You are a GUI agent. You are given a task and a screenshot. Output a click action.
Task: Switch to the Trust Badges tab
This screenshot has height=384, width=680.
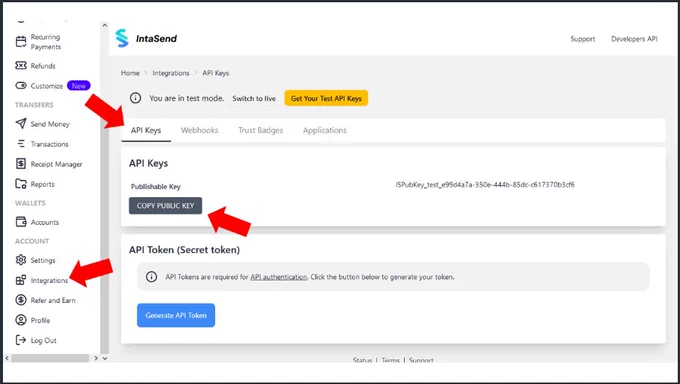point(261,130)
